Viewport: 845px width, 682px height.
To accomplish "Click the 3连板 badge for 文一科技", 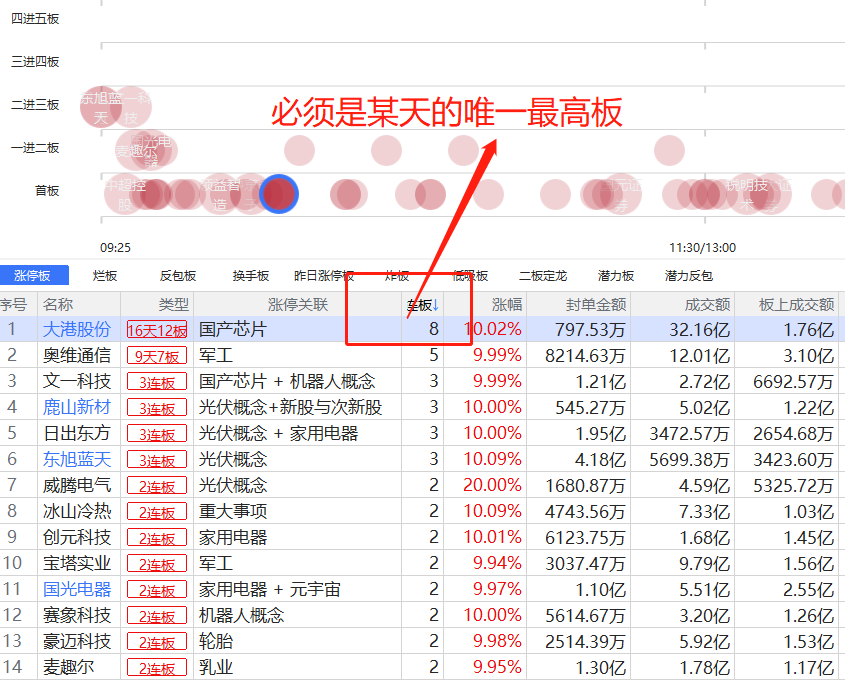I will point(157,381).
